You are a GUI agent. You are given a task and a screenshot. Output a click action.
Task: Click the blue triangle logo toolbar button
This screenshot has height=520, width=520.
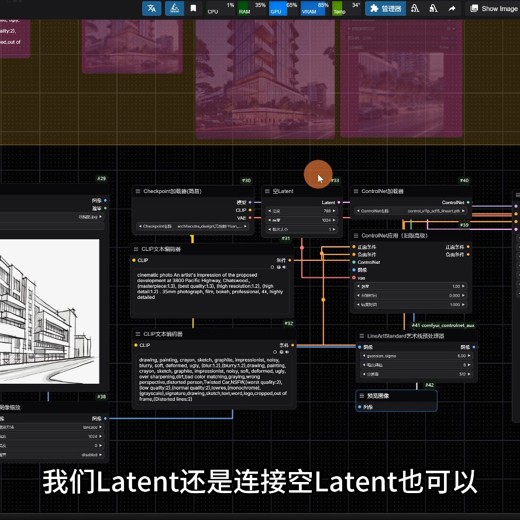[174, 8]
